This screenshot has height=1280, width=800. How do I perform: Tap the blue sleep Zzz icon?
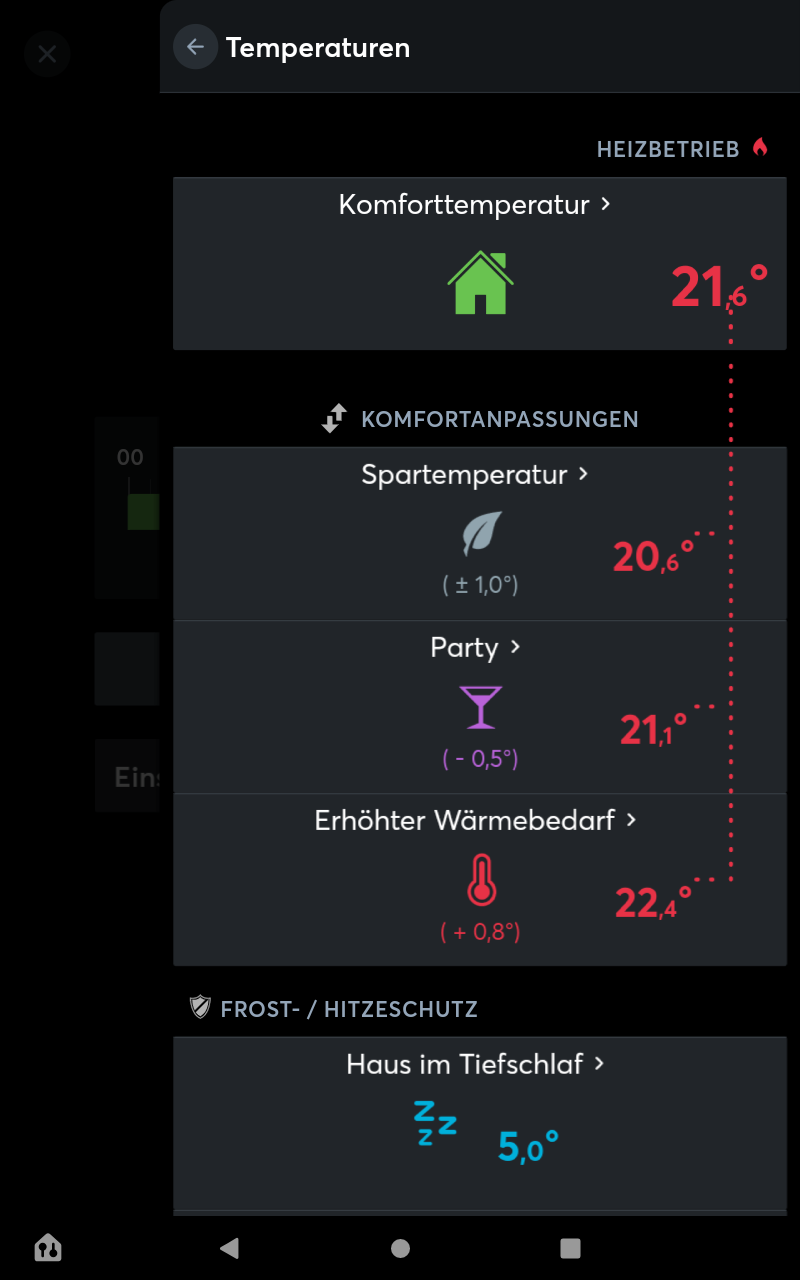[435, 1123]
